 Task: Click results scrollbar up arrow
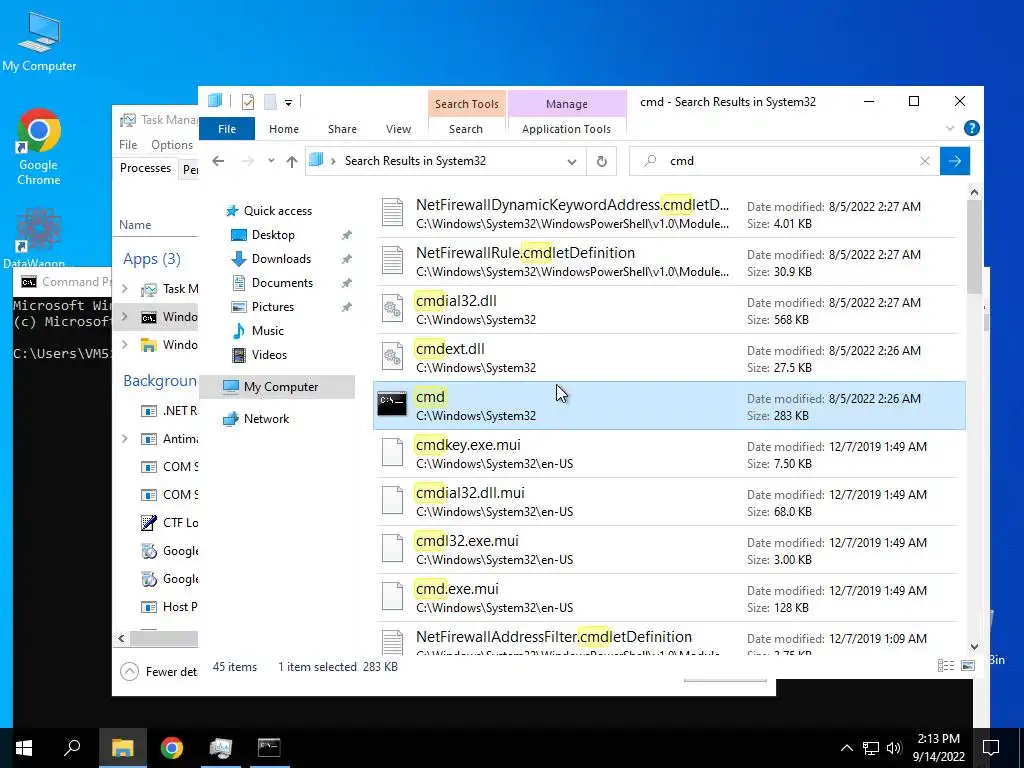click(x=974, y=192)
